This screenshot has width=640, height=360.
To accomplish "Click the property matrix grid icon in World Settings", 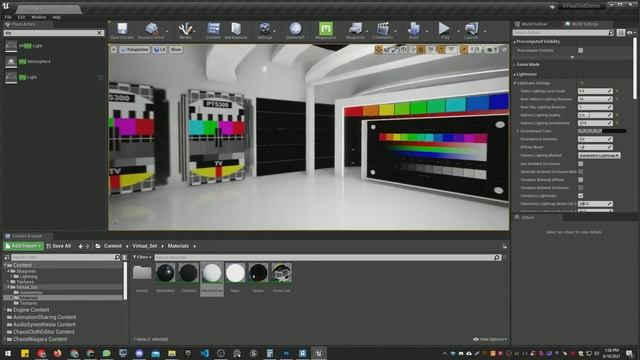I will point(620,33).
